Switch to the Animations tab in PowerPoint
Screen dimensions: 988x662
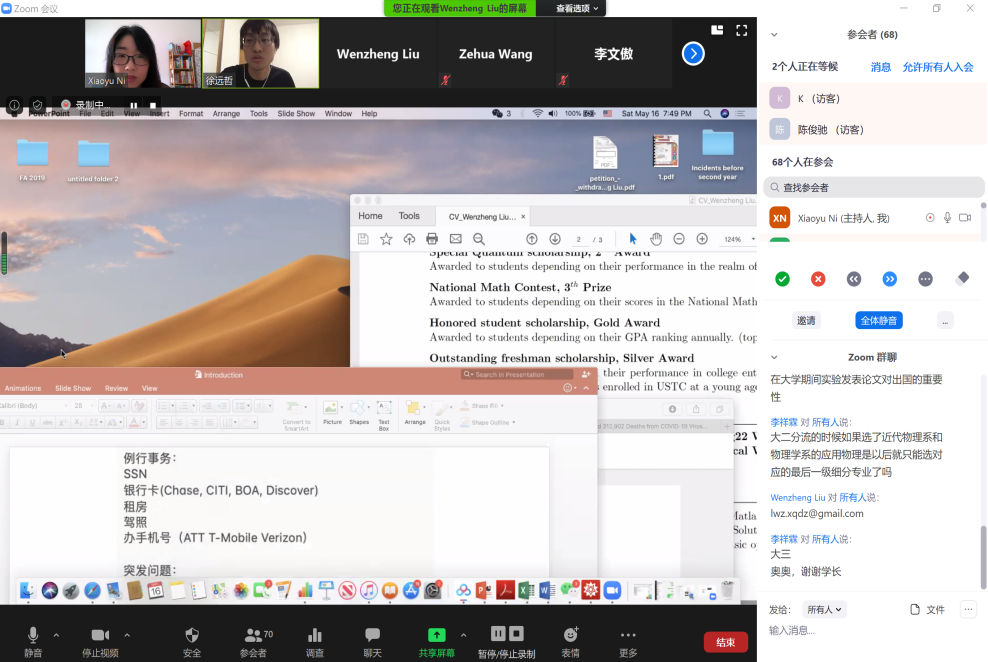click(23, 389)
